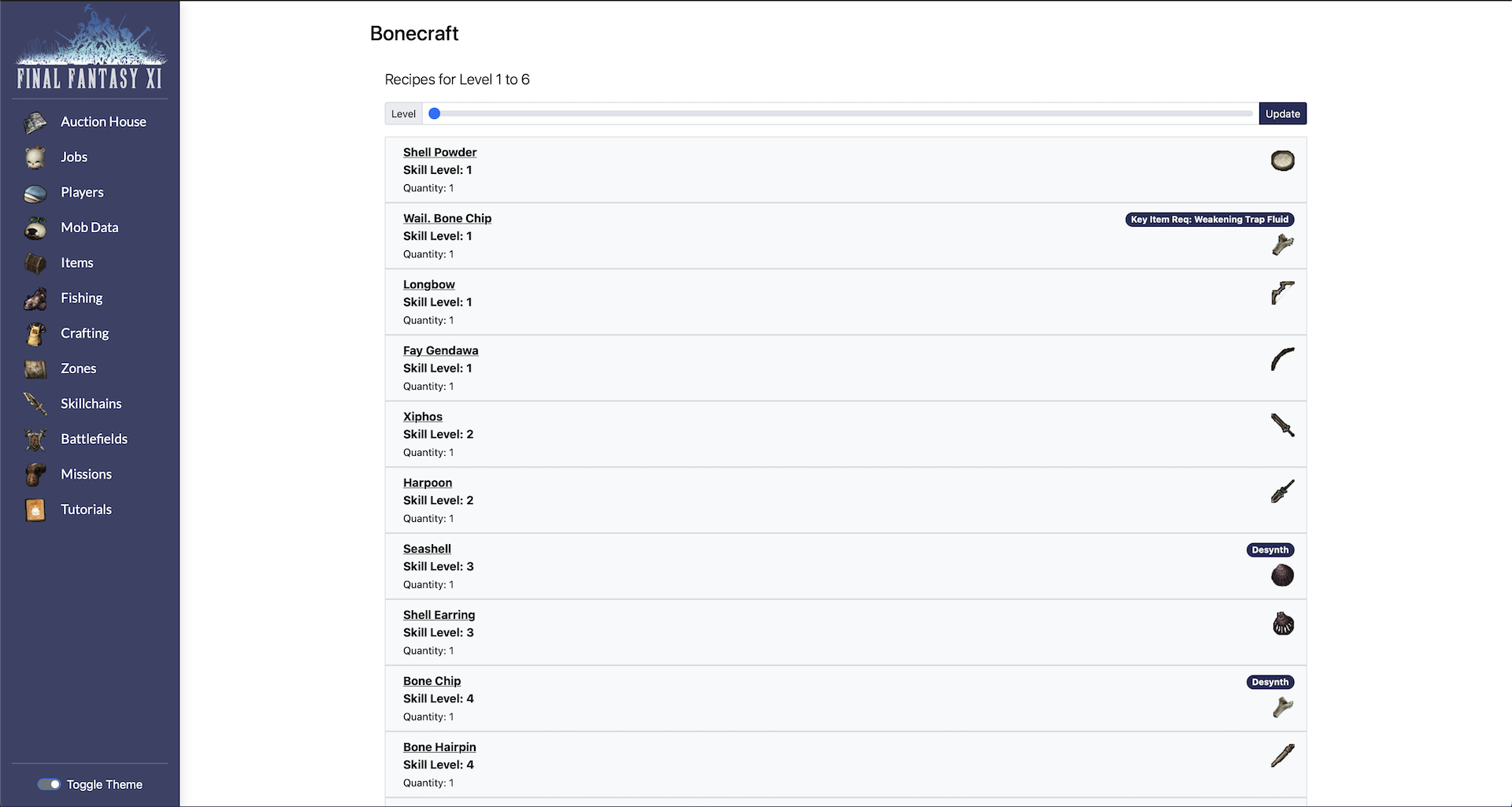1512x807 pixels.
Task: Switch the Toggle Theme switch
Action: click(49, 784)
